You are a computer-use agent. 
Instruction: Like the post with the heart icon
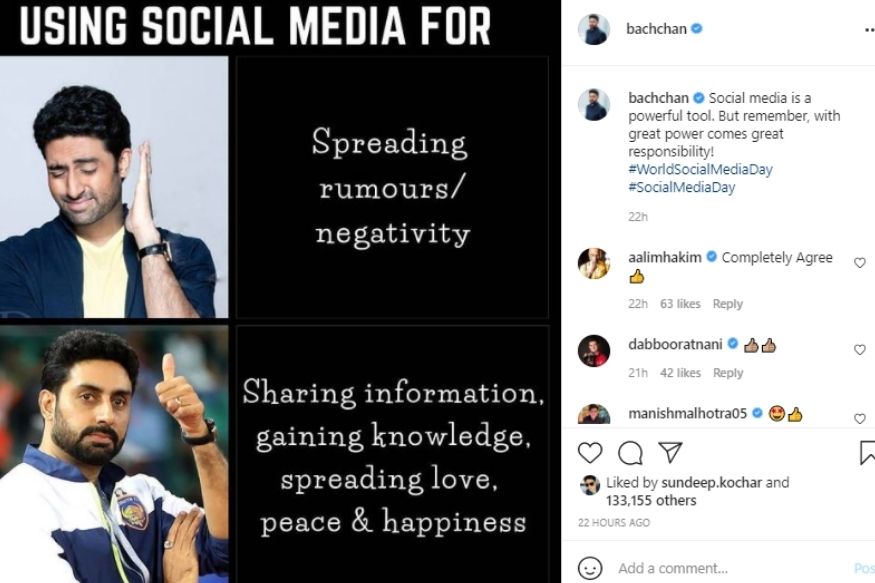590,452
